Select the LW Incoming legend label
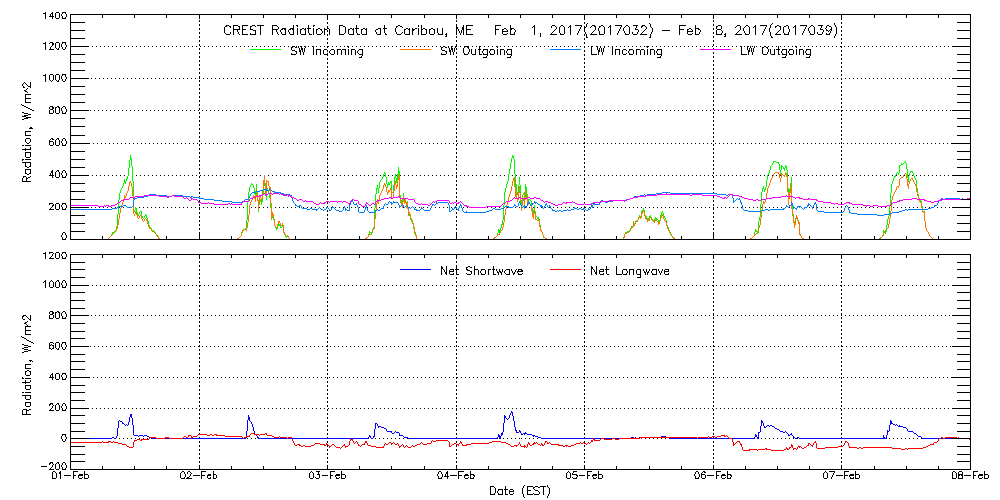 coord(626,51)
